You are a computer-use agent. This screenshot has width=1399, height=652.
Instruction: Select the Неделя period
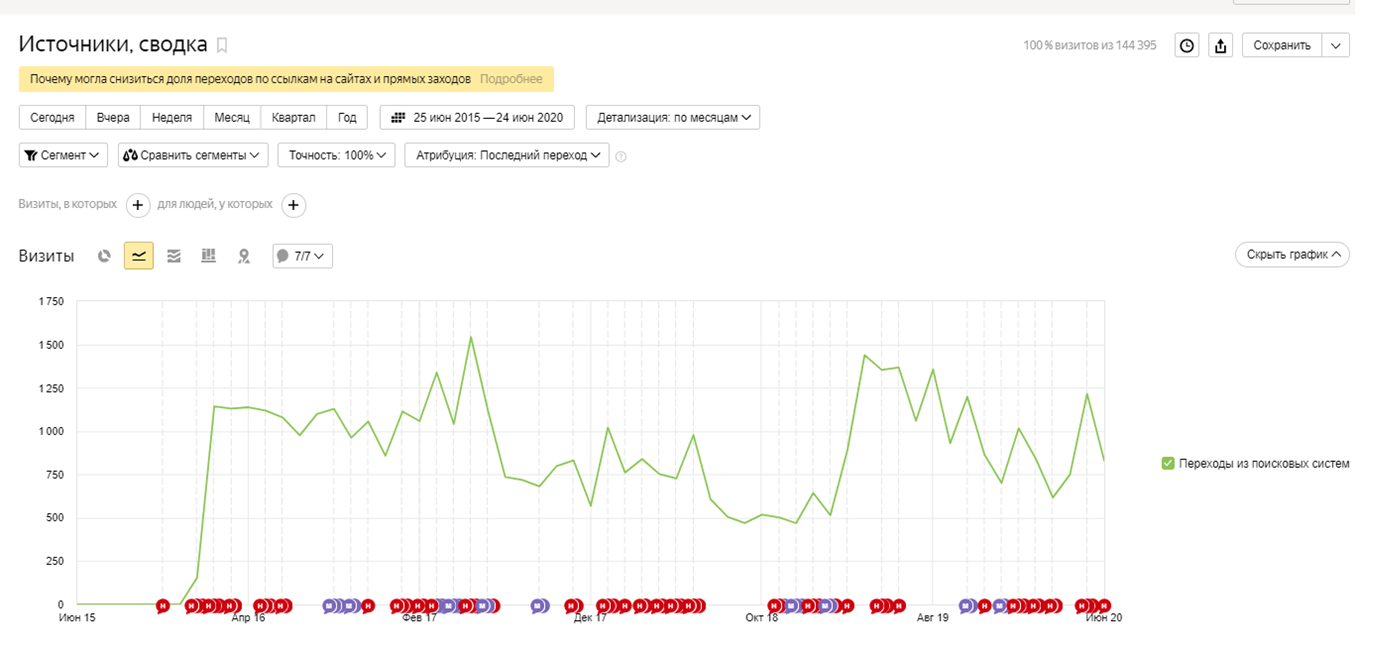click(x=172, y=117)
